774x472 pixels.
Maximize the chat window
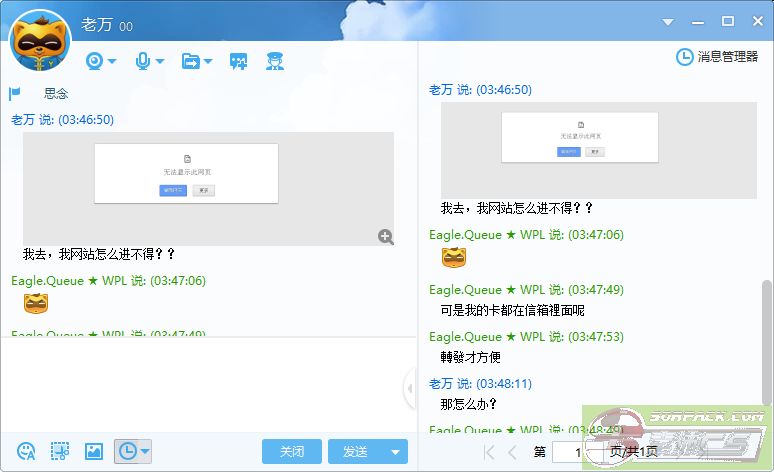click(728, 21)
